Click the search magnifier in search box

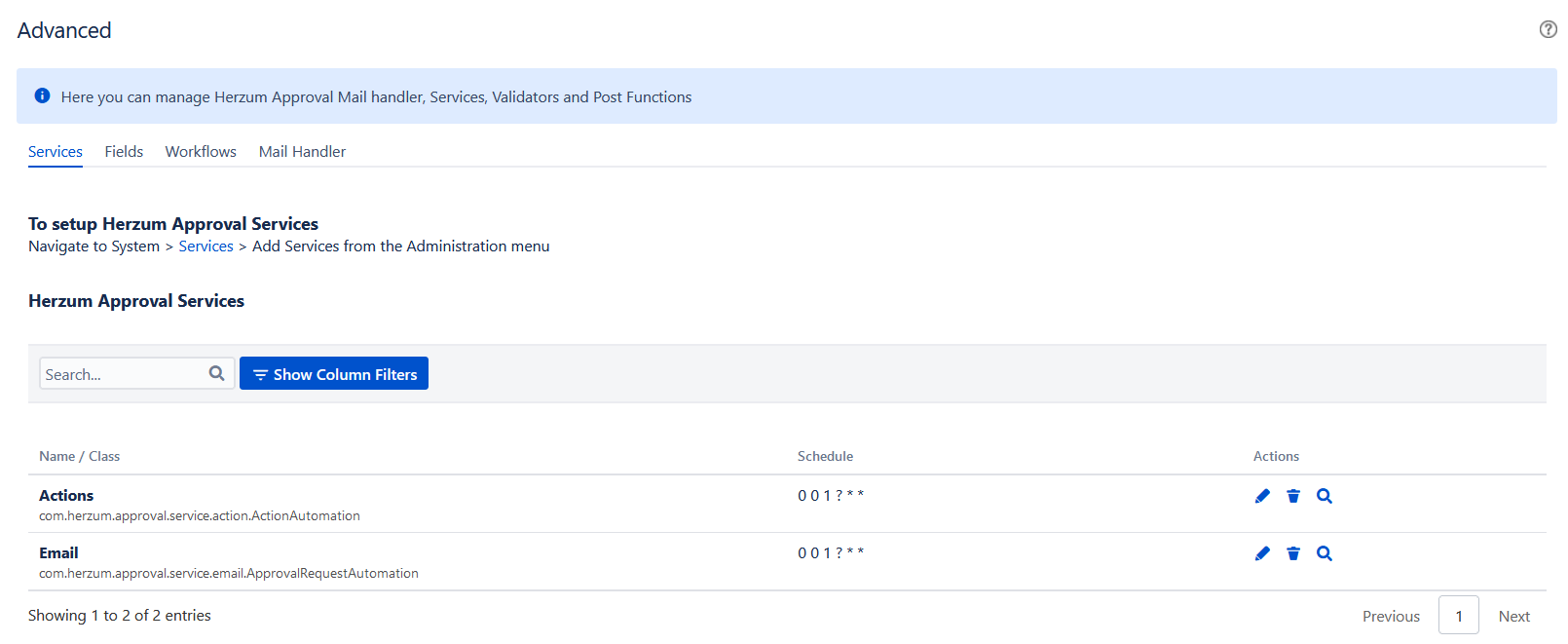(216, 373)
